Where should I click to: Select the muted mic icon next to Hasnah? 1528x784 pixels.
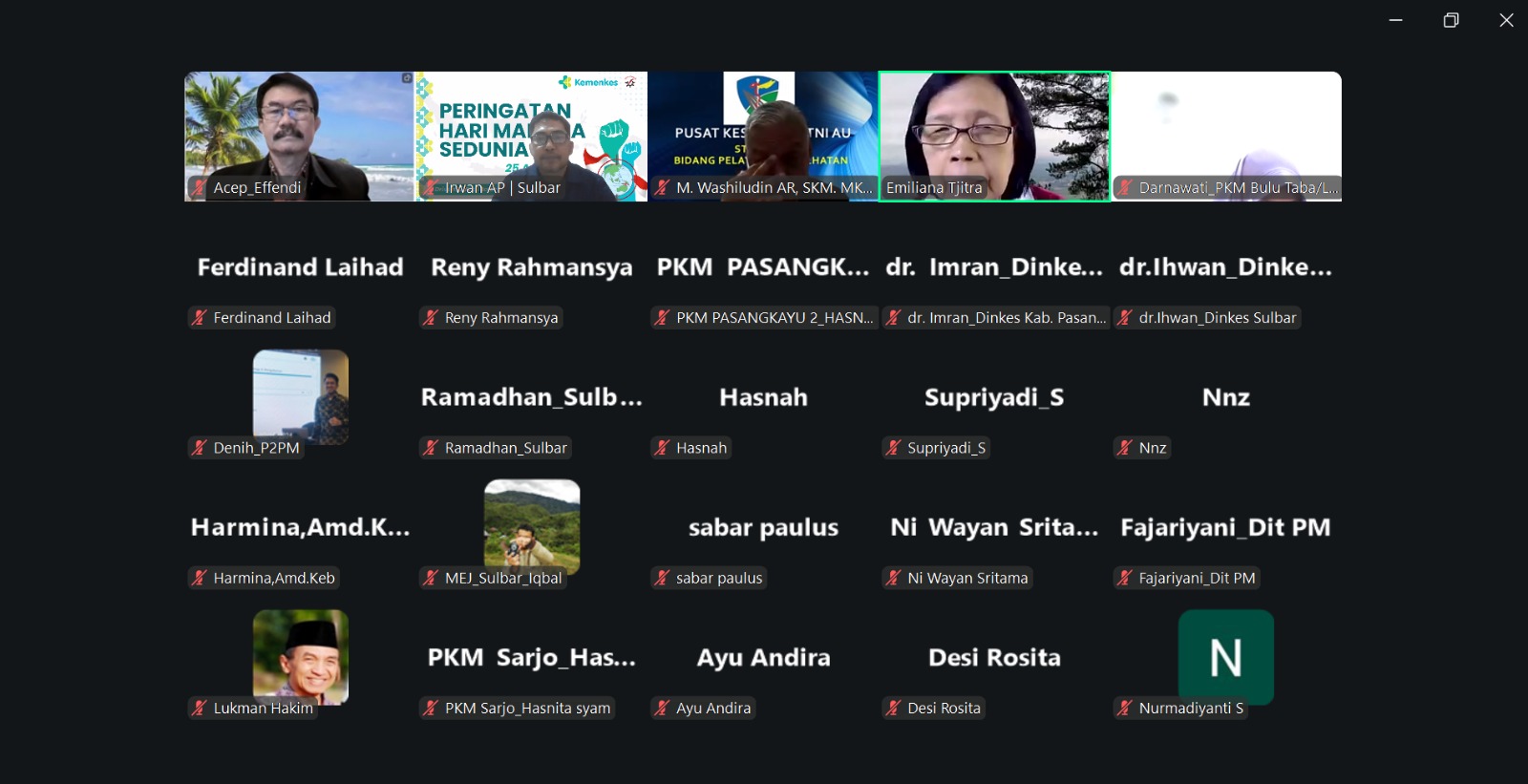pyautogui.click(x=662, y=448)
